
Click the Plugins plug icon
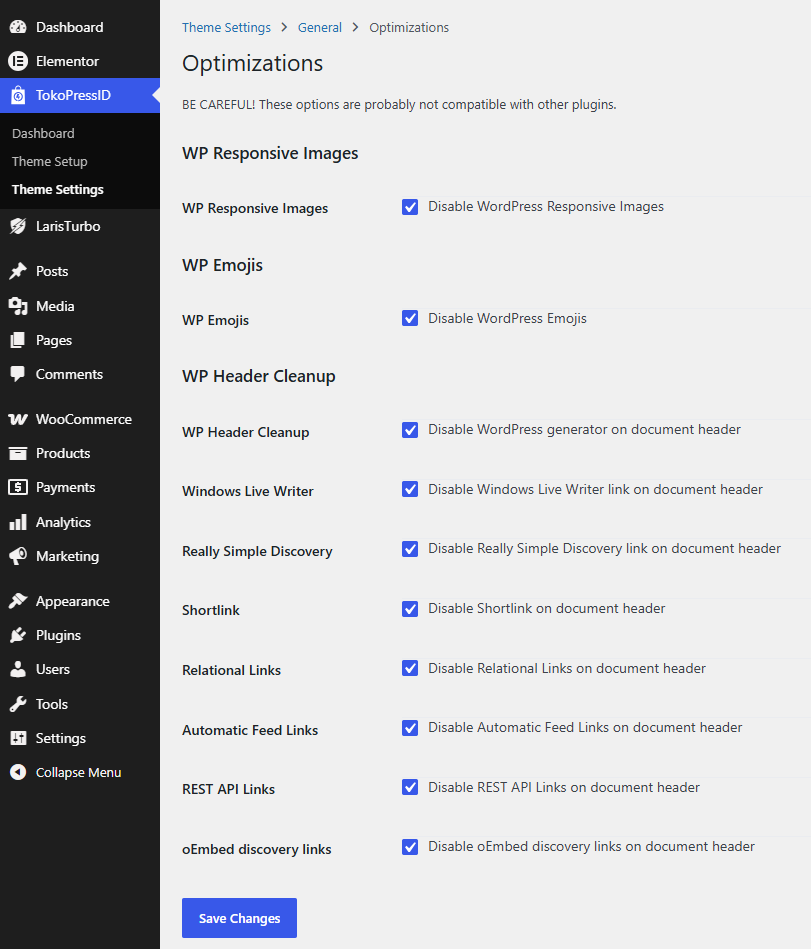(18, 635)
